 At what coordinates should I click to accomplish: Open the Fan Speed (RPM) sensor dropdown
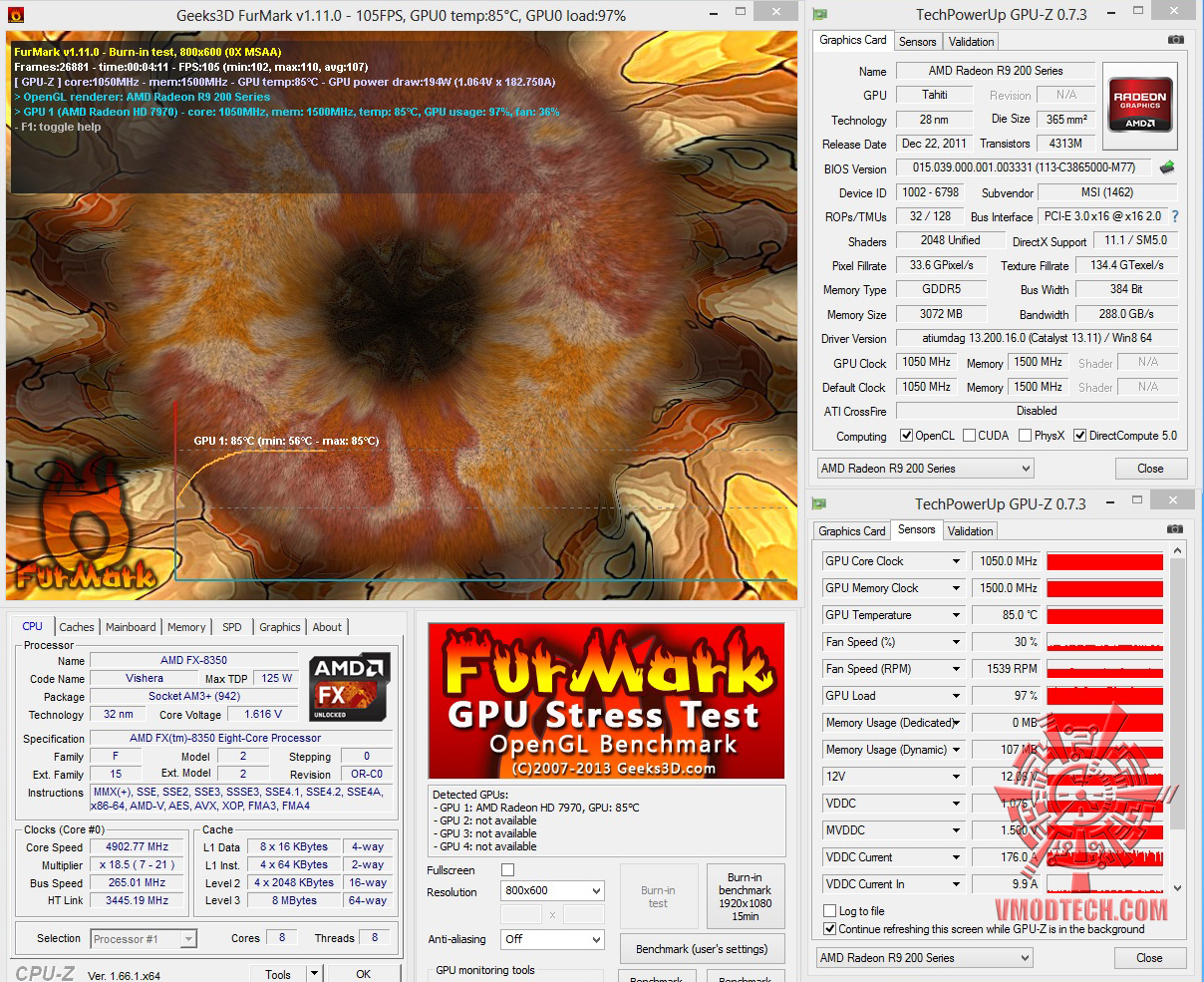click(x=956, y=669)
